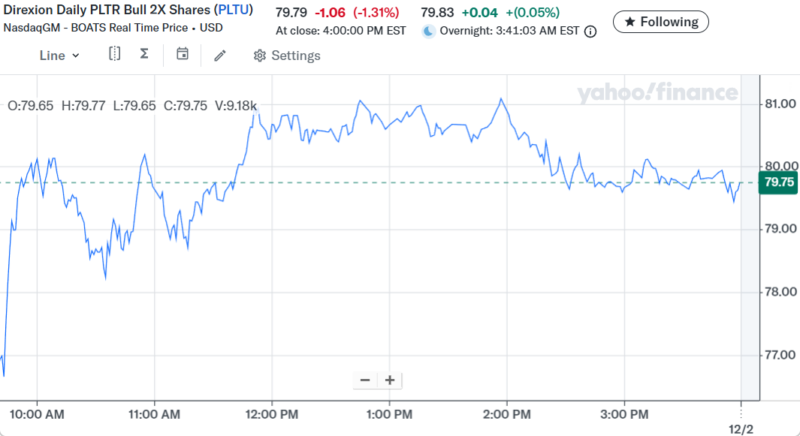800x436 pixels.
Task: Zoom out using the minus button
Action: point(365,380)
